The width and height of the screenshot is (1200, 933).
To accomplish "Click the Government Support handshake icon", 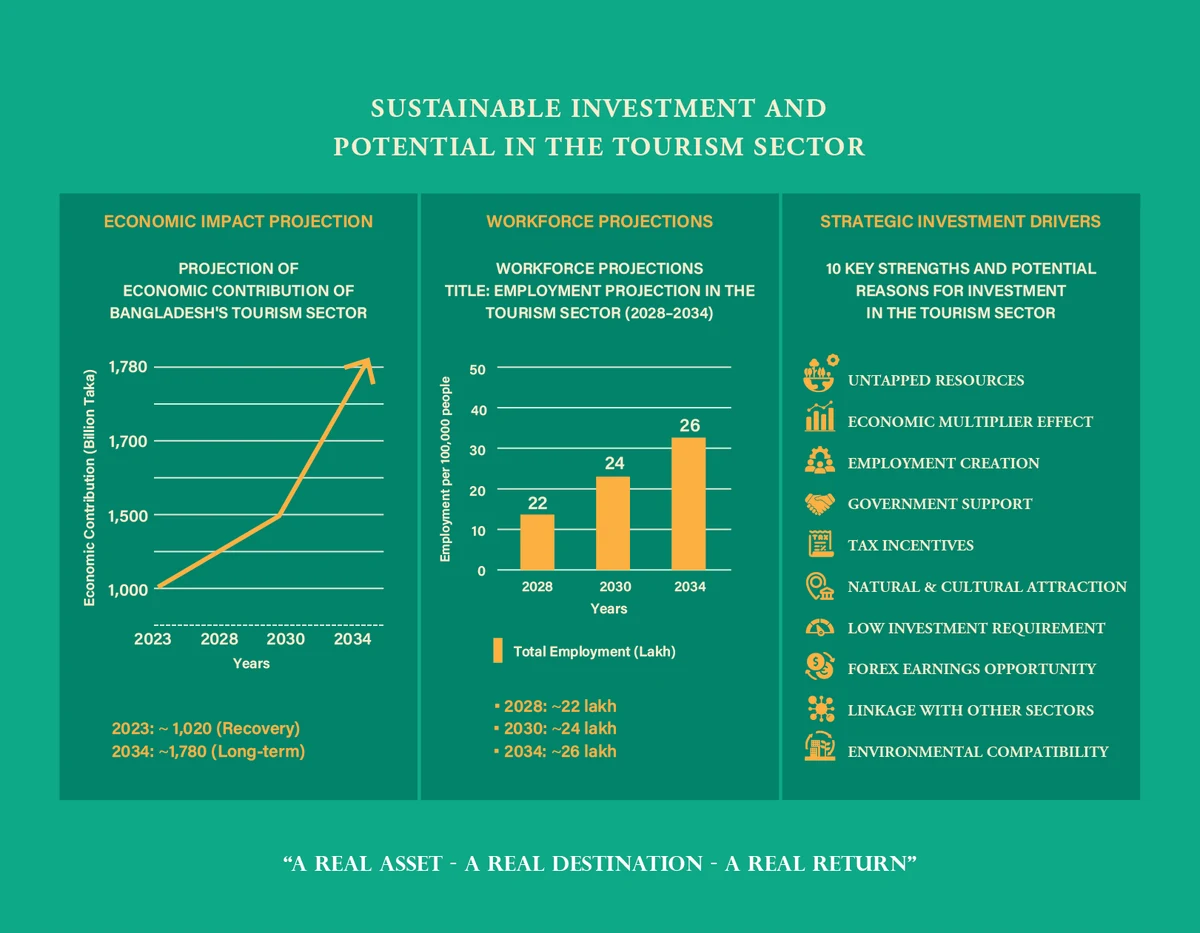I will coord(821,503).
